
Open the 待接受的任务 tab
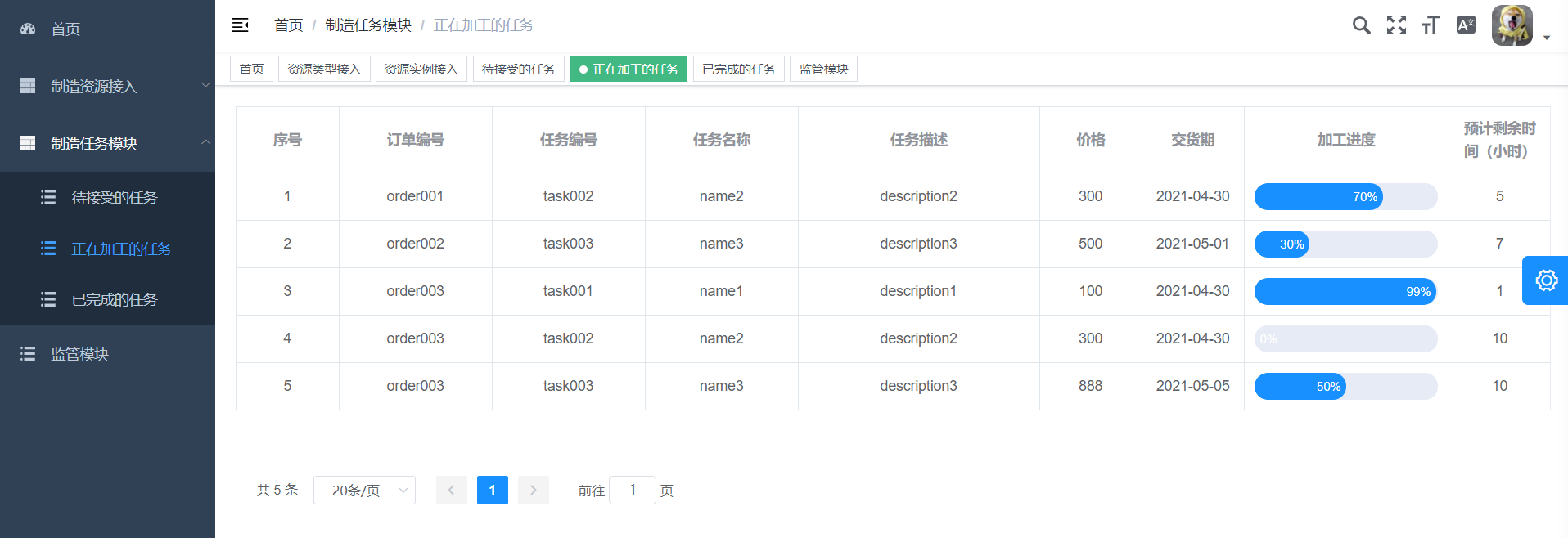pos(518,69)
